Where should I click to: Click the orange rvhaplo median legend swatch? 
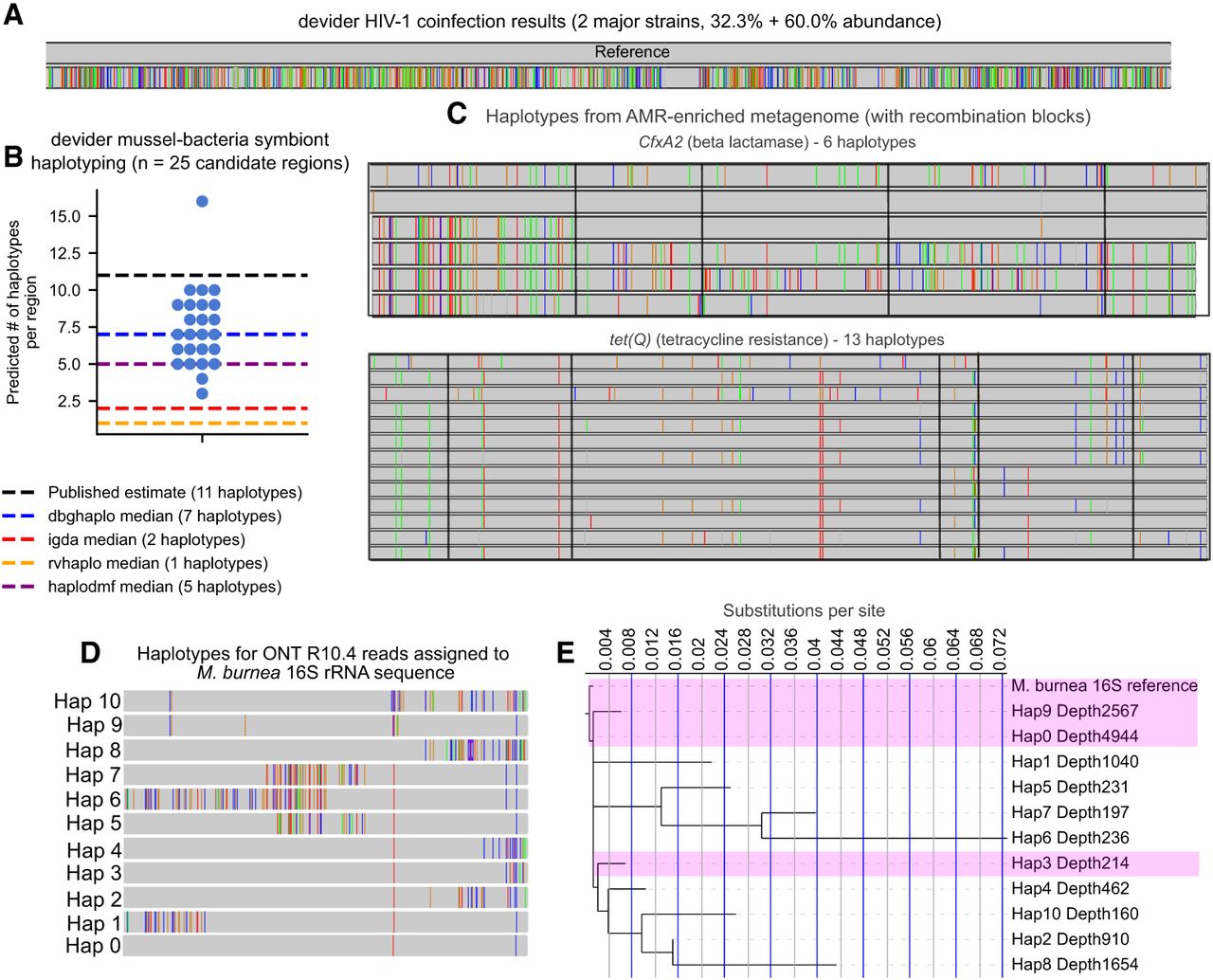click(18, 564)
